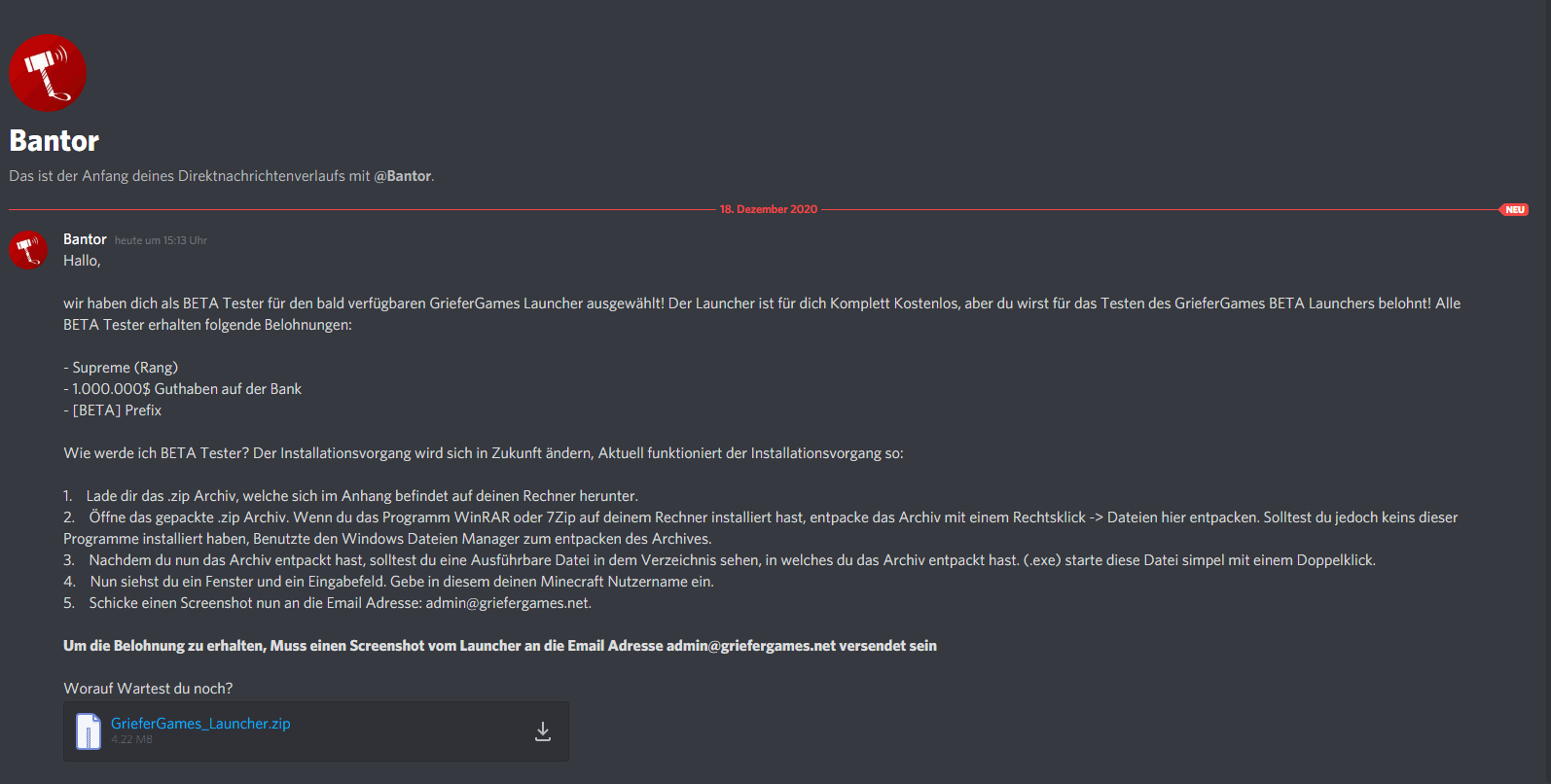
Task: Click the 18. Dezember 2020 date divider
Action: click(x=769, y=209)
